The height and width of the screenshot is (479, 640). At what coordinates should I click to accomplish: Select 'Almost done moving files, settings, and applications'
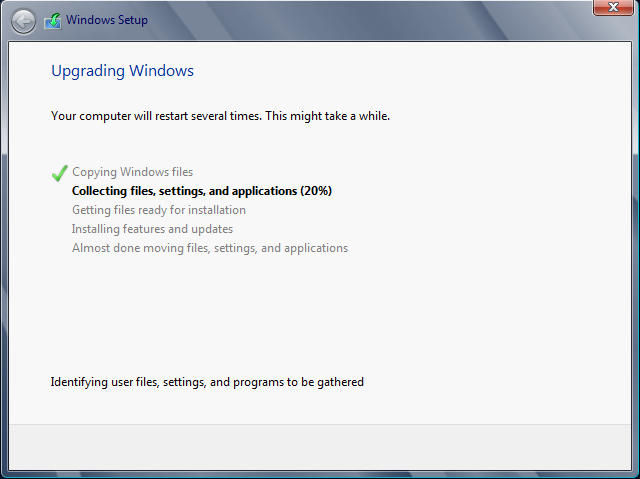click(x=210, y=248)
